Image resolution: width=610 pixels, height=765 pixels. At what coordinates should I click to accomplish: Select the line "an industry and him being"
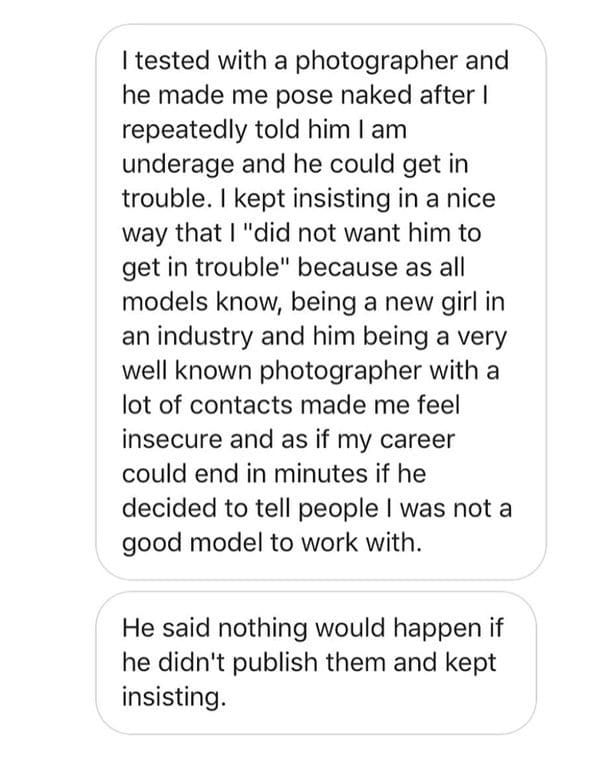(x=308, y=336)
